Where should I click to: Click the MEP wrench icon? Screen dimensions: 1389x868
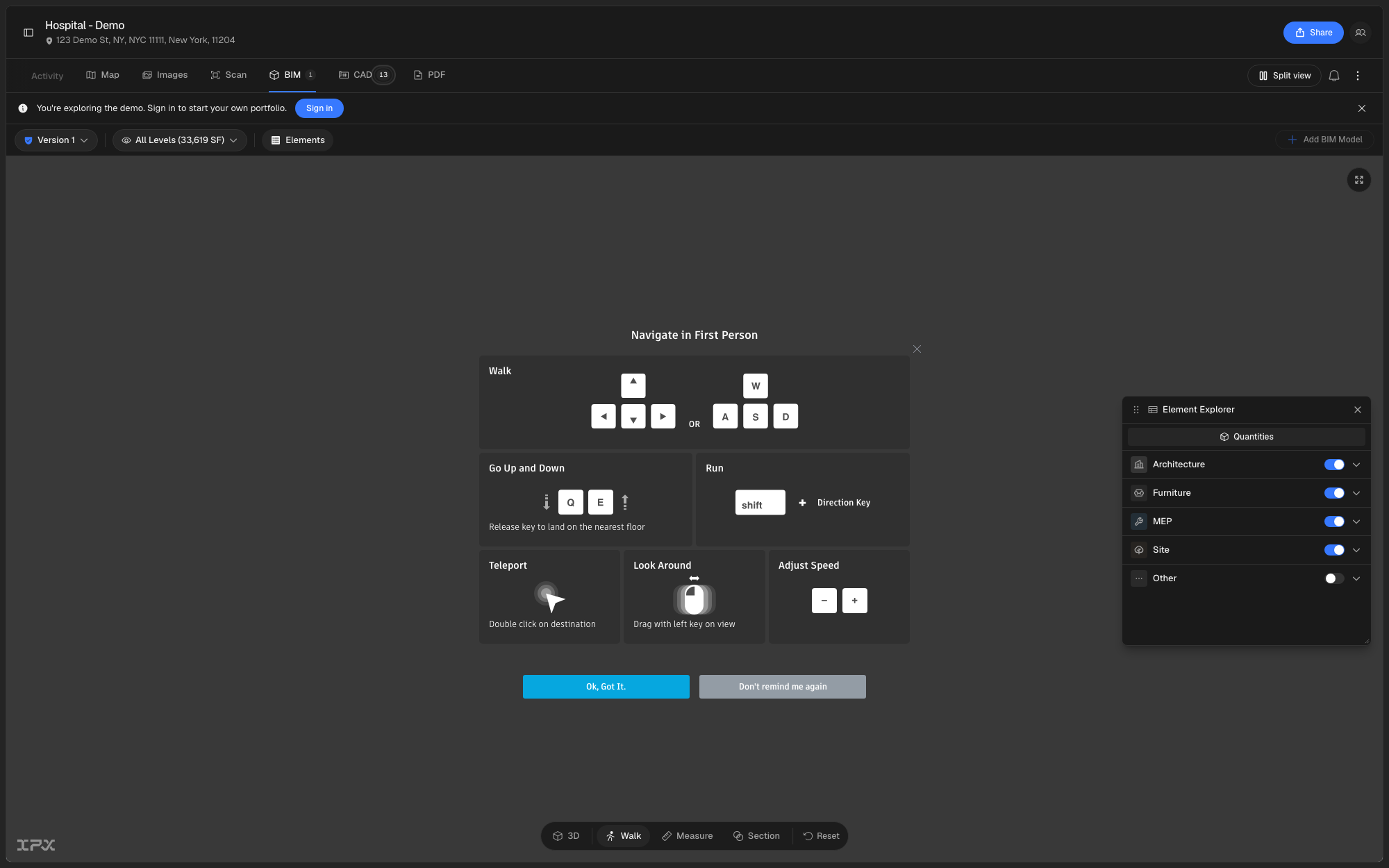point(1138,521)
